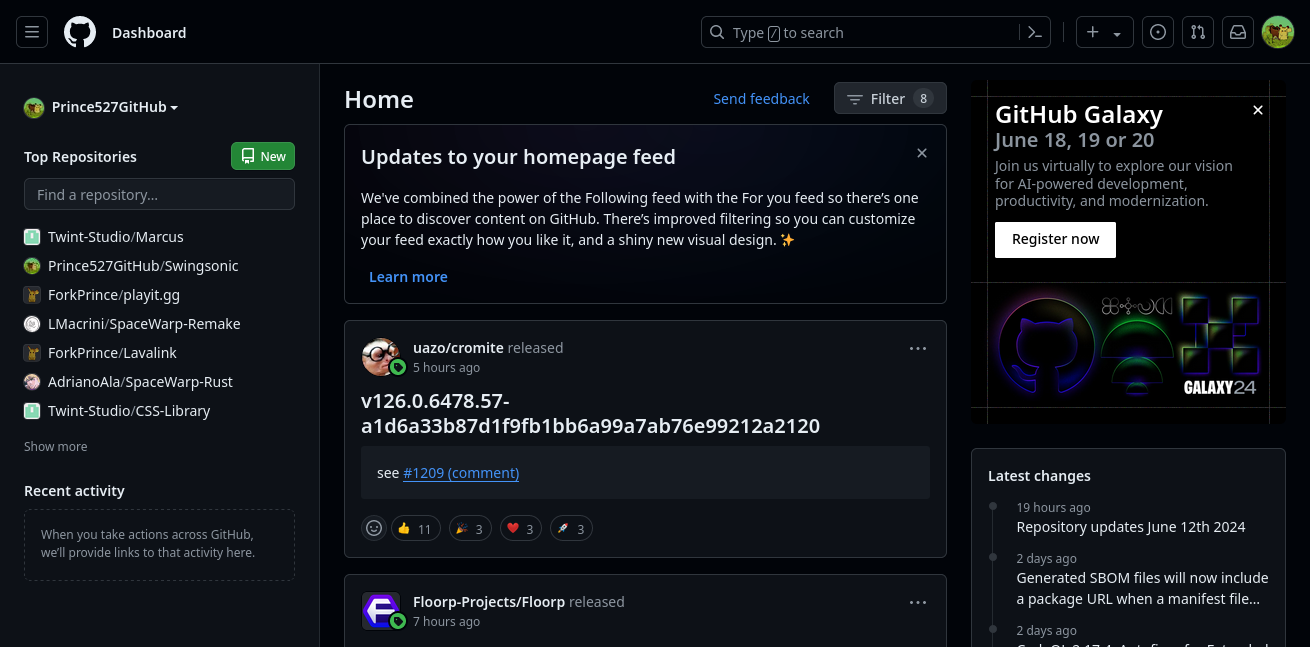Image resolution: width=1310 pixels, height=647 pixels.
Task: Open the notifications inbox icon
Action: point(1238,32)
